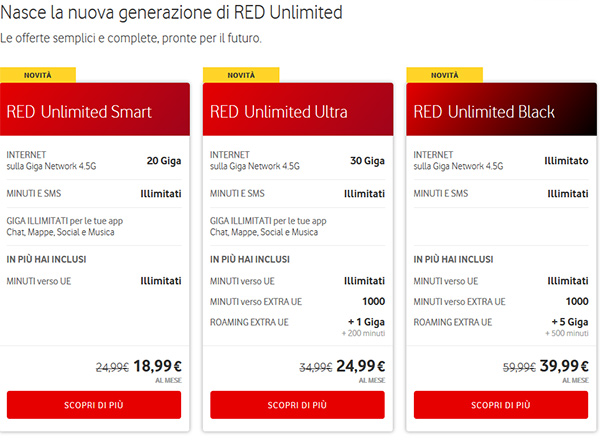Image resolution: width=600 pixels, height=440 pixels.
Task: Click the Illimitato internet value in Black plan
Action: pyautogui.click(x=566, y=161)
